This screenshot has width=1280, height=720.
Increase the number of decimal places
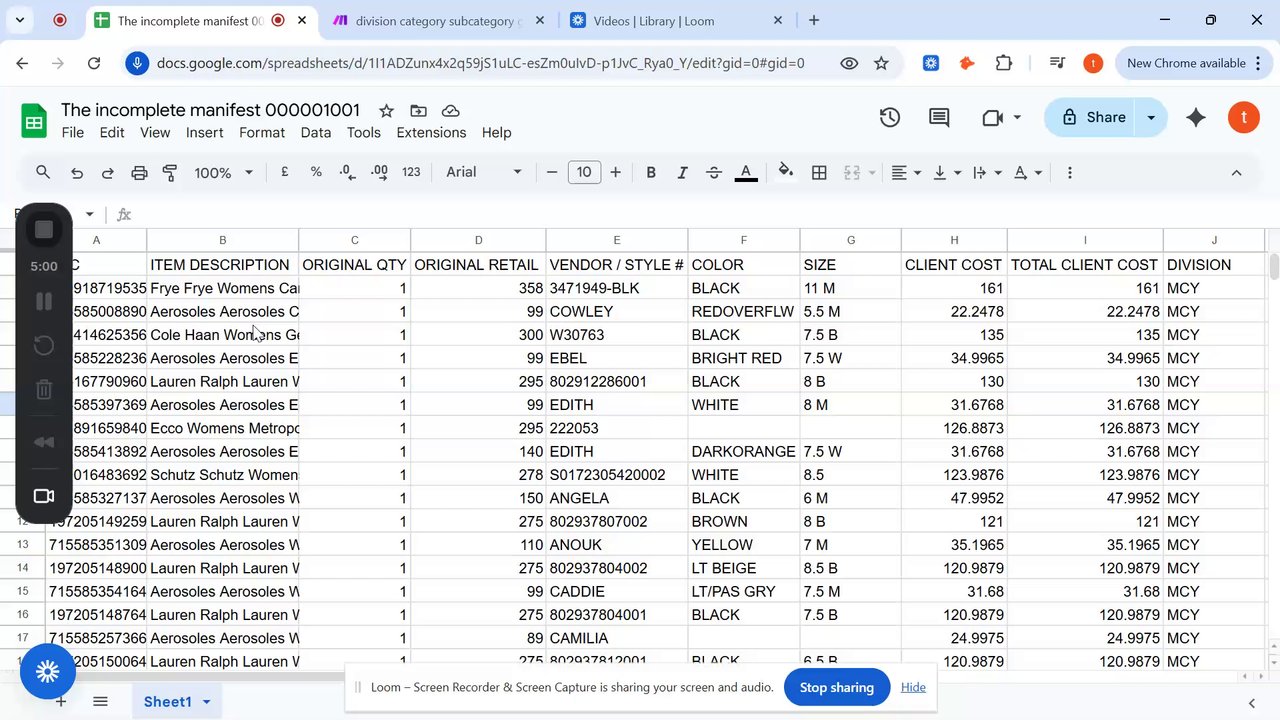(379, 172)
